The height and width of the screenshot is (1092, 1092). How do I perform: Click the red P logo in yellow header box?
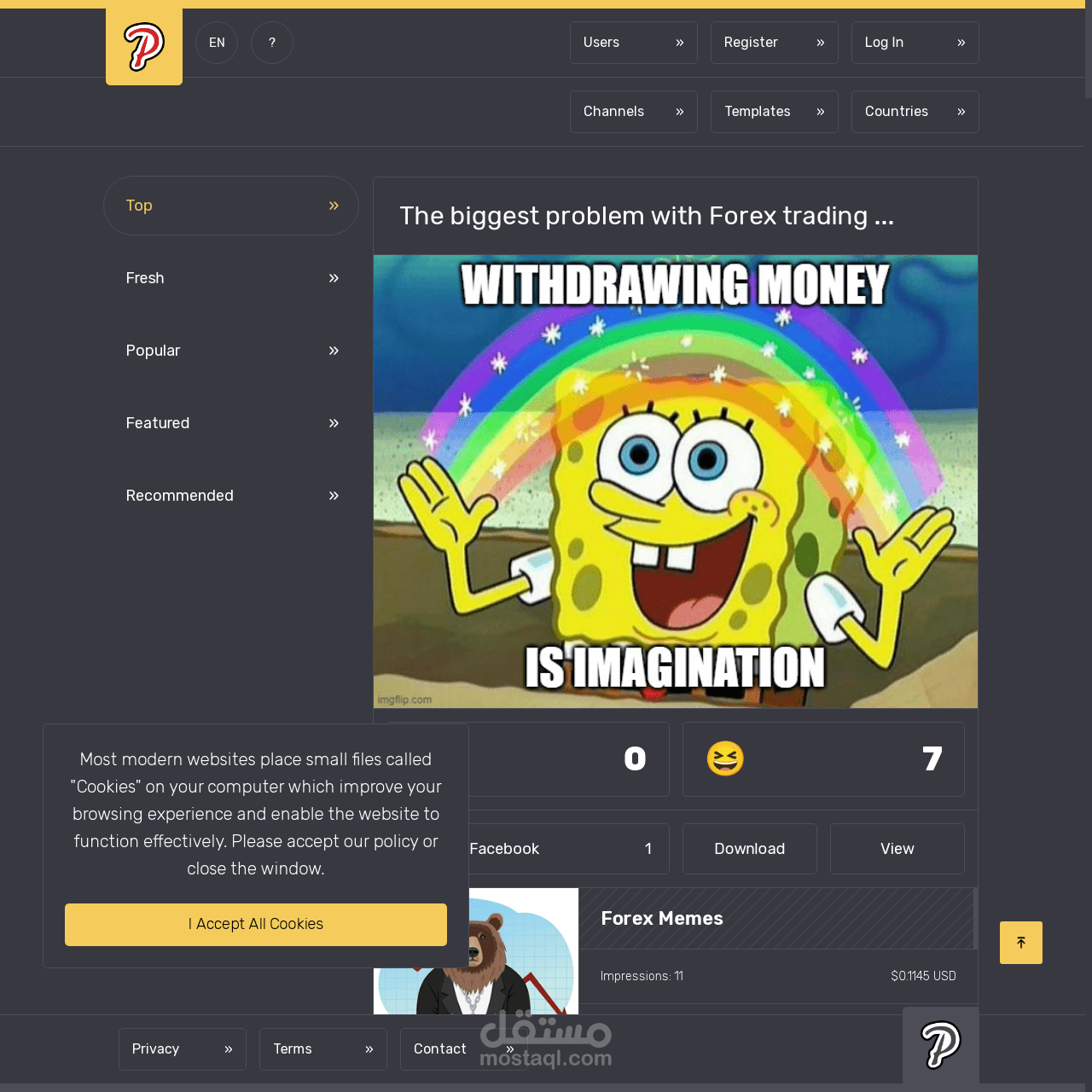coord(144,46)
